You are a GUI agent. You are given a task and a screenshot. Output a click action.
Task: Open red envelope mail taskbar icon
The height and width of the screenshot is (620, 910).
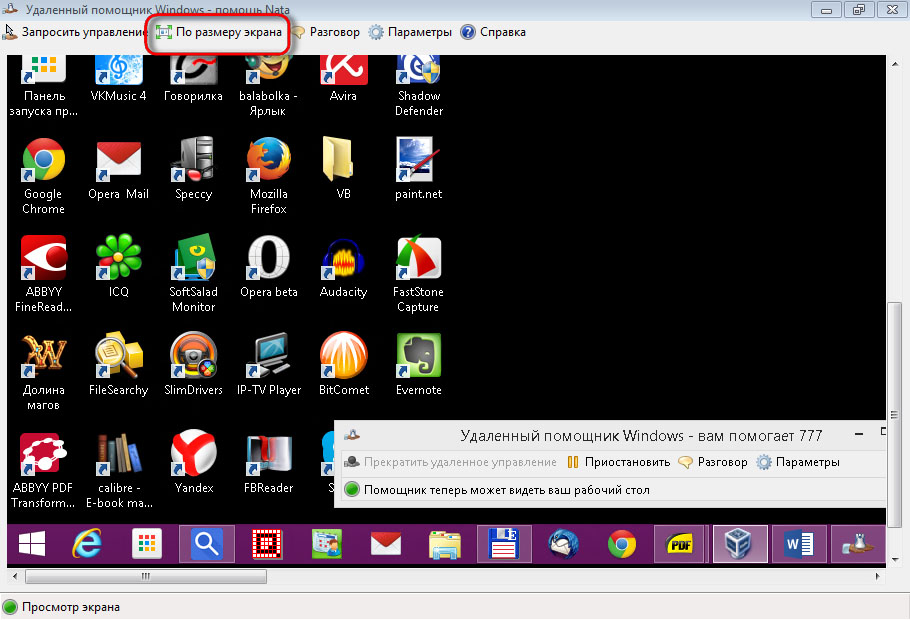(x=385, y=545)
